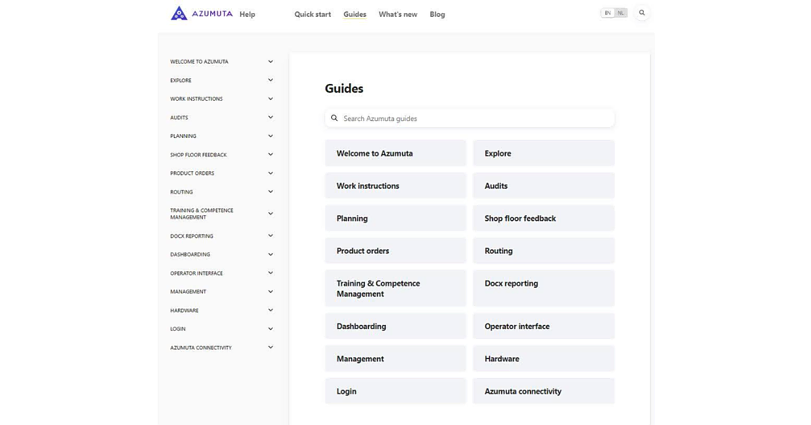The image size is (811, 425).
Task: Open the Work instructions guide card
Action: coord(396,186)
